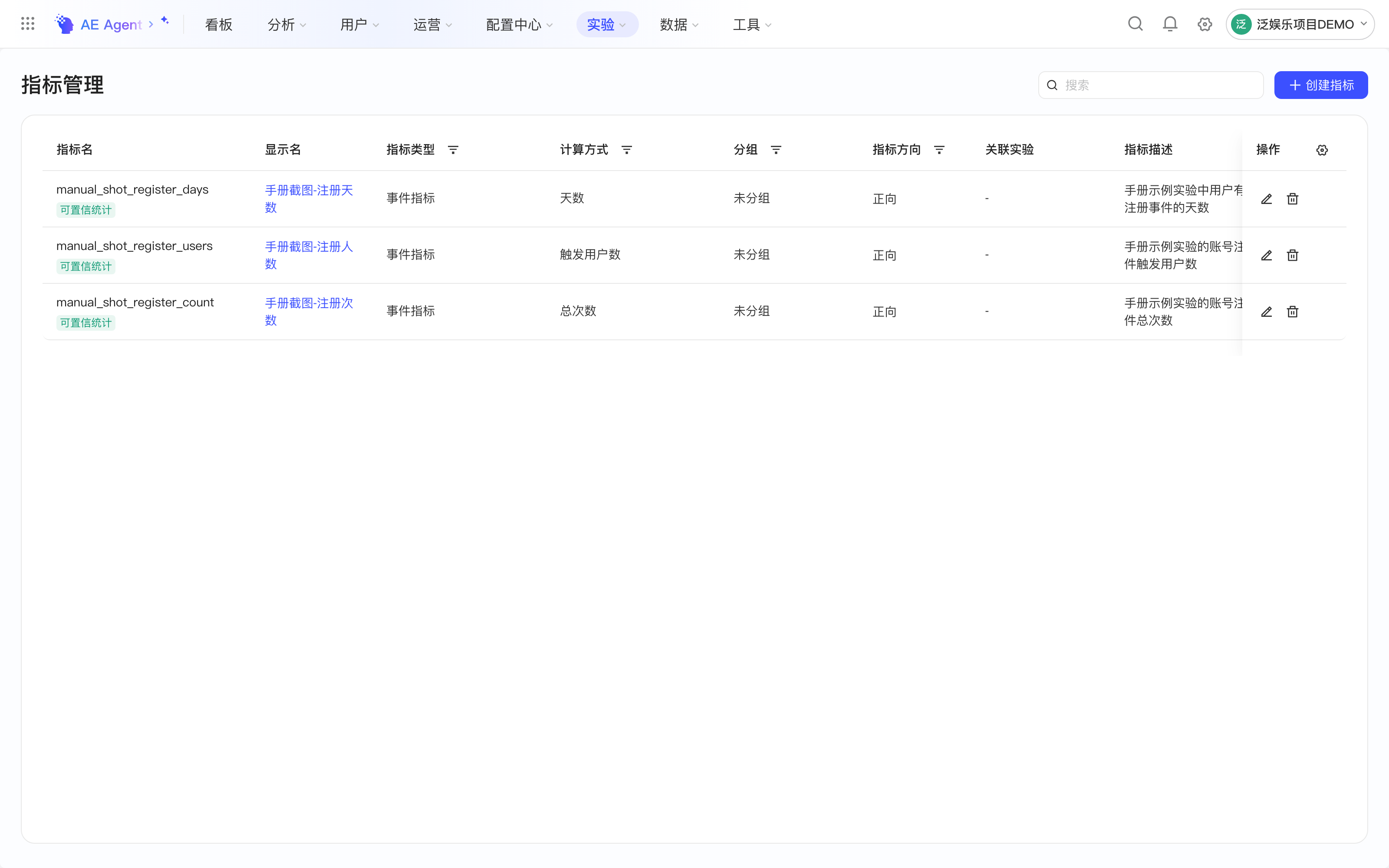Click the 触发用户数 calculation cell
This screenshot has width=1389, height=868.
[590, 254]
